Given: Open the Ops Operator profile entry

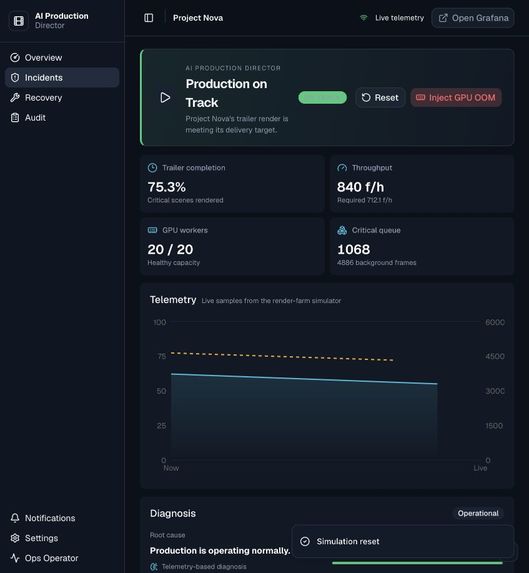Looking at the screenshot, I should point(62,558).
